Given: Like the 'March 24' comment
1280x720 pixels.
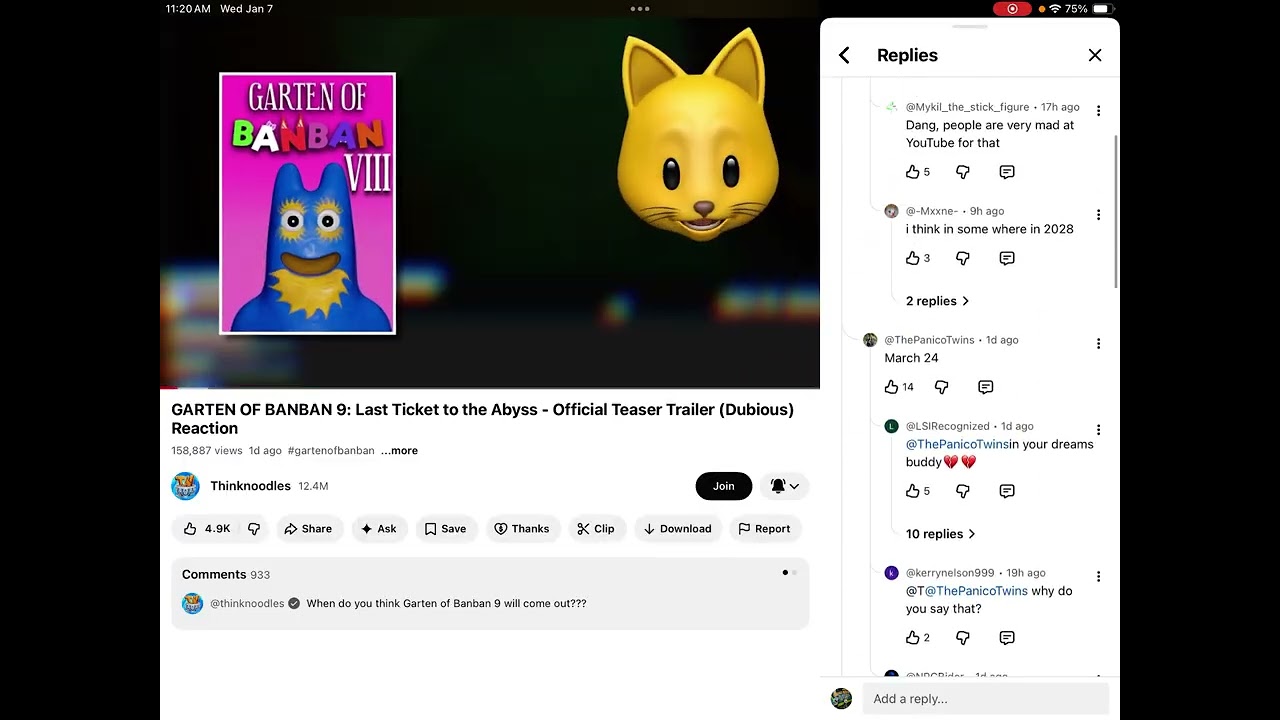Looking at the screenshot, I should 891,387.
